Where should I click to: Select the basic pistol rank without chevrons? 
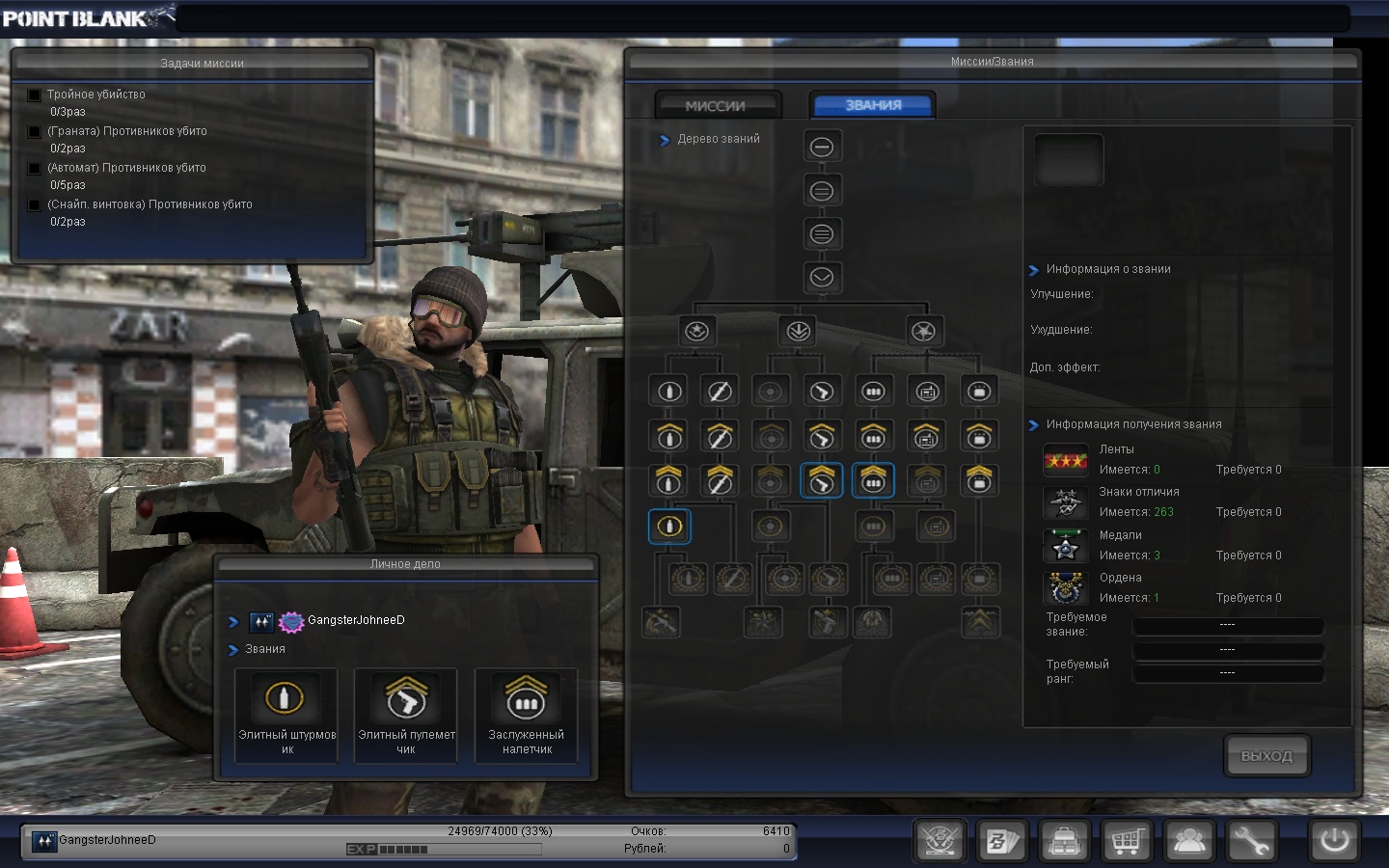[x=822, y=392]
